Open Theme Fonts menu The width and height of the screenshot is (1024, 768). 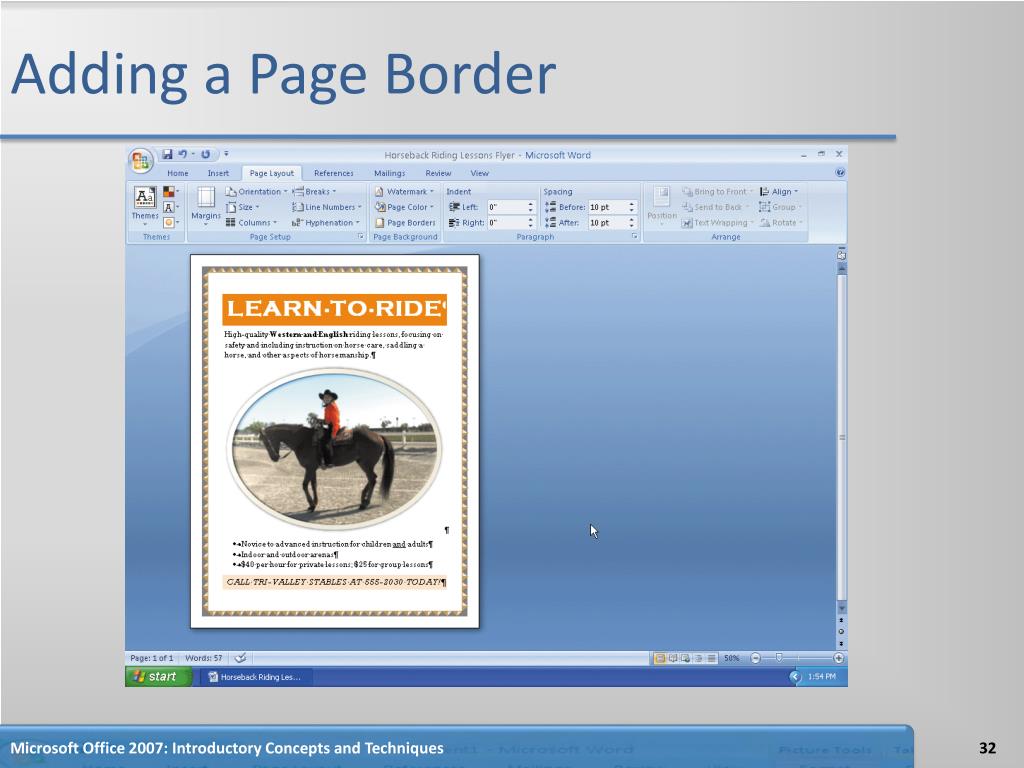(170, 207)
